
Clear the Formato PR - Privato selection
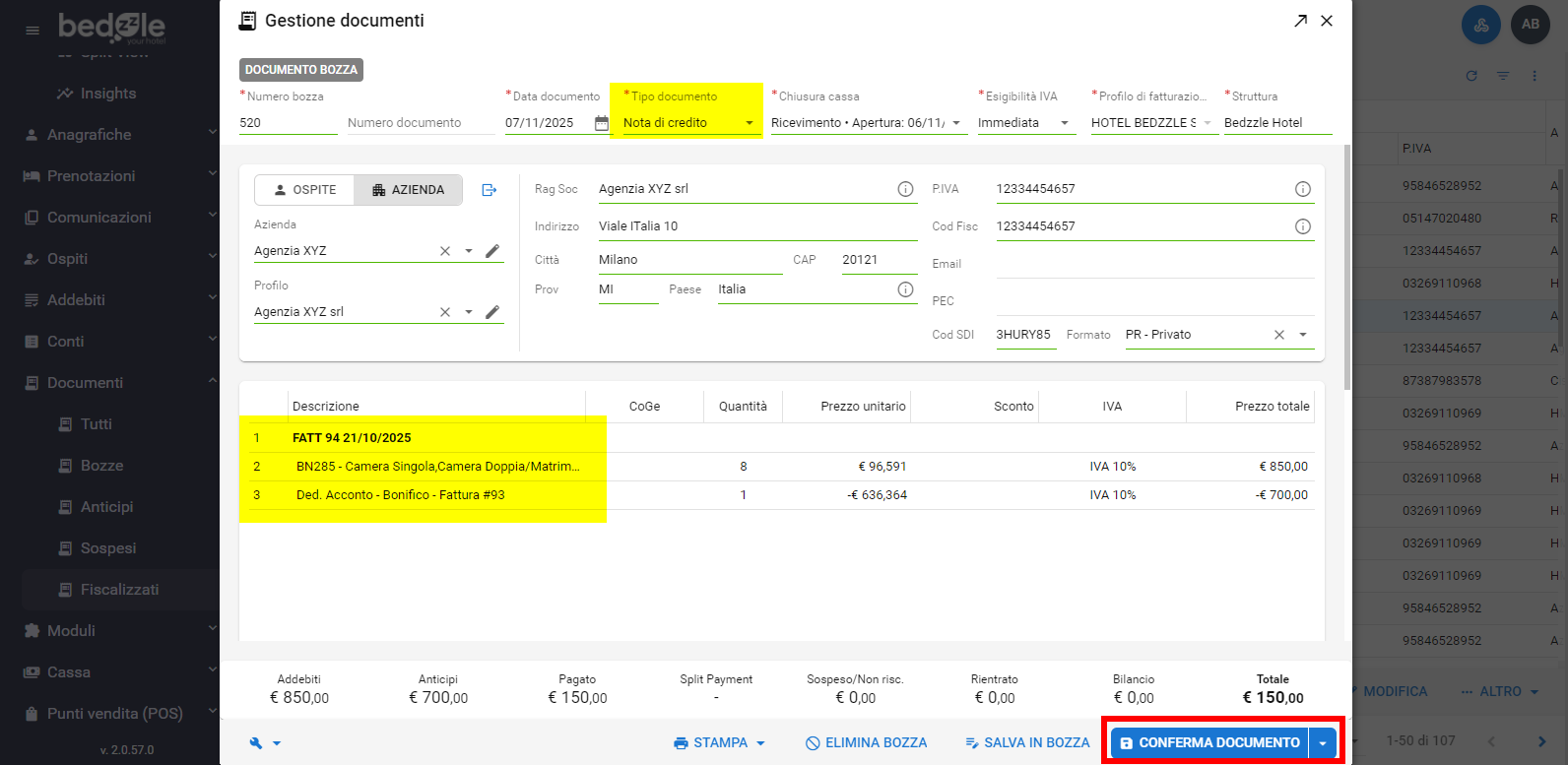1279,335
